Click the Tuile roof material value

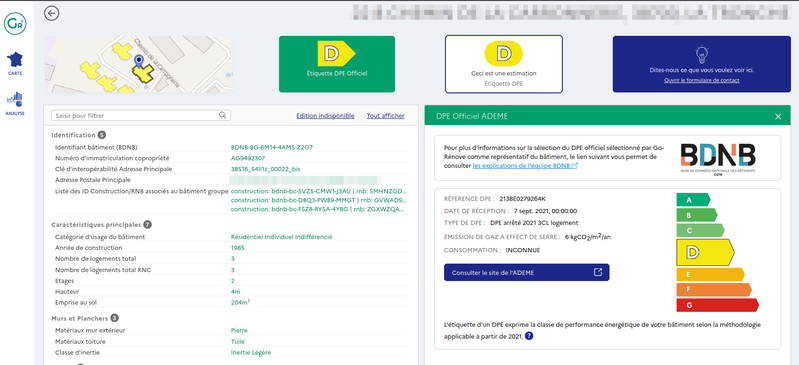237,342
